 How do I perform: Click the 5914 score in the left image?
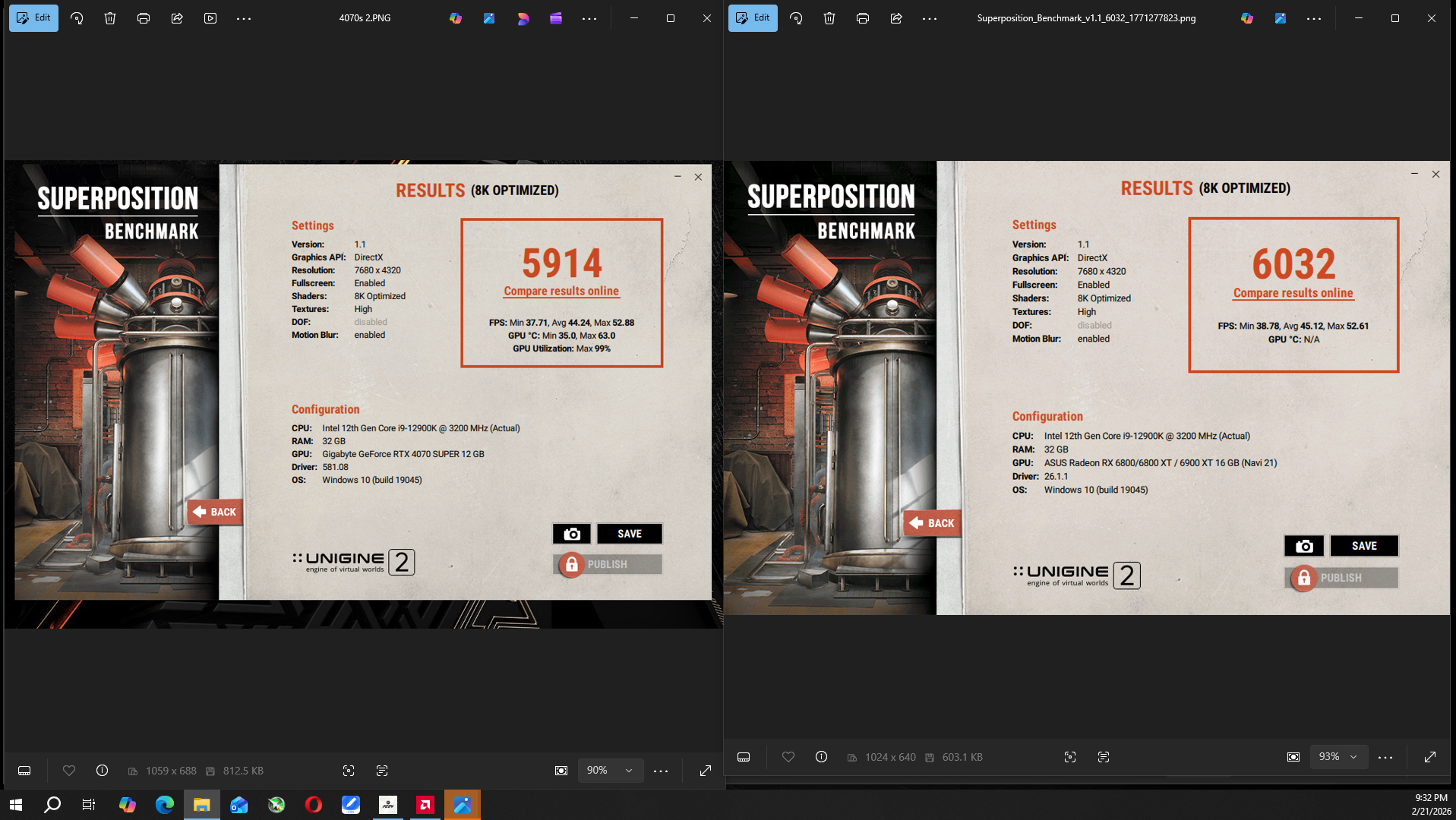562,263
